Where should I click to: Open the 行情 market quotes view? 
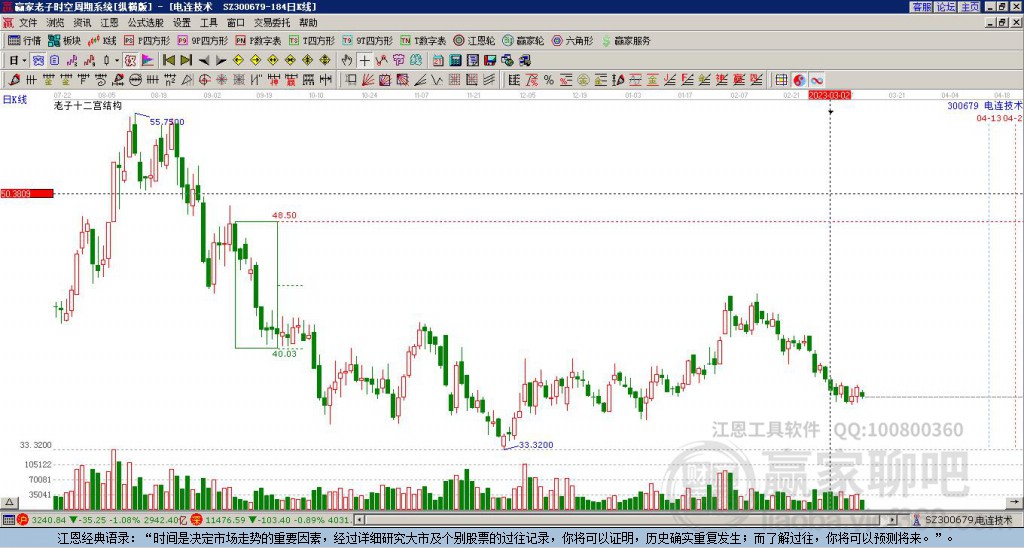pyautogui.click(x=24, y=40)
